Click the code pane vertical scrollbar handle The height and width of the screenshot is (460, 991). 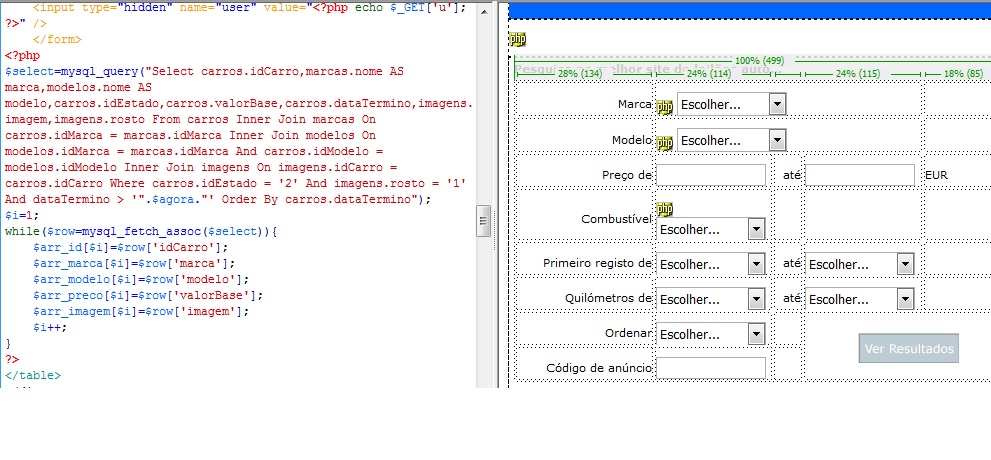pyautogui.click(x=484, y=219)
